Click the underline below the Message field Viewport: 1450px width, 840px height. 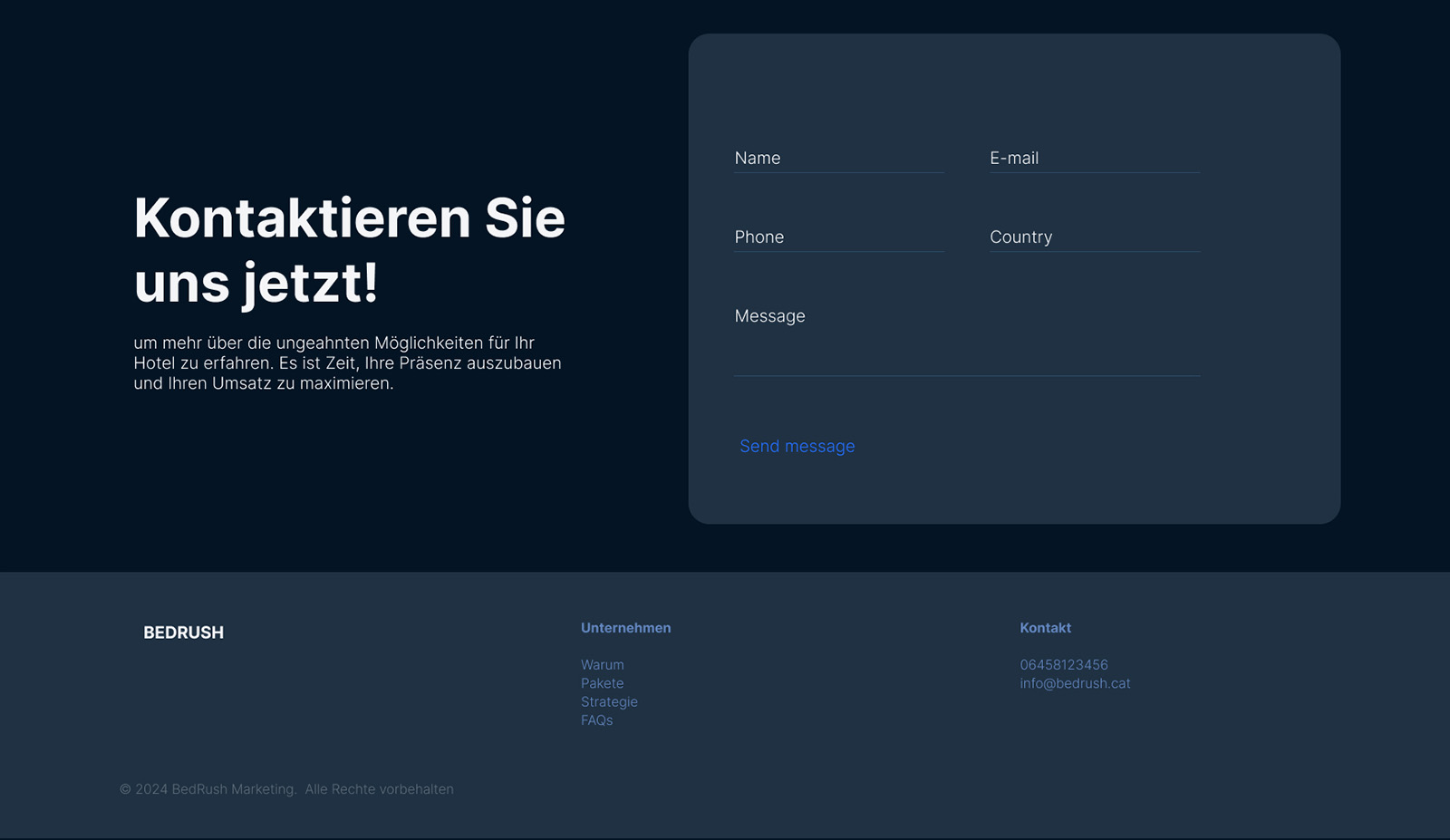(967, 375)
